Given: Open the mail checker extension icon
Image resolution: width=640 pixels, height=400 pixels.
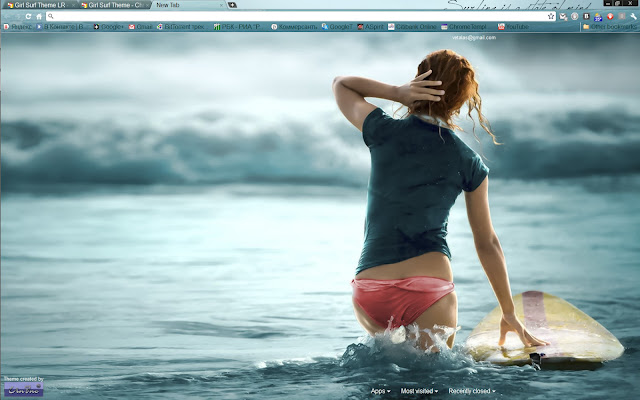Looking at the screenshot, I should click(x=563, y=16).
